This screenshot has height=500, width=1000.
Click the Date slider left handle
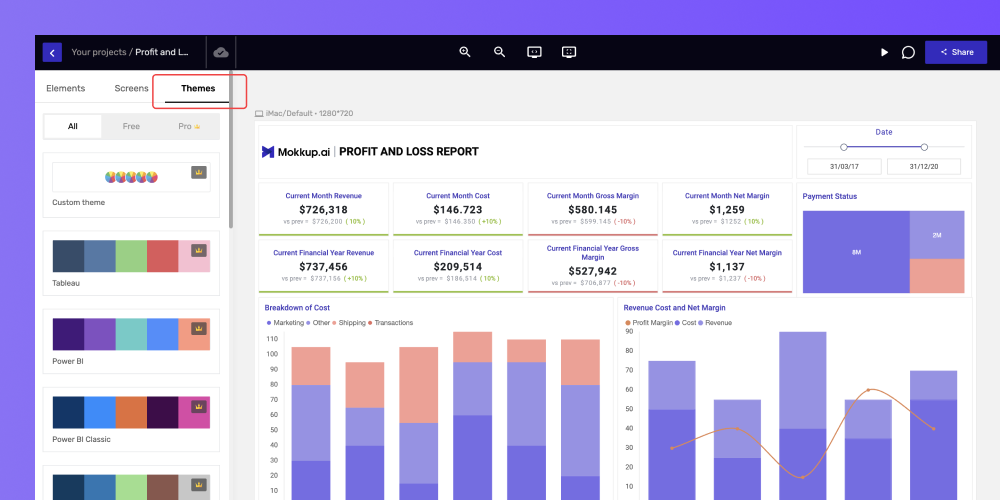(844, 147)
